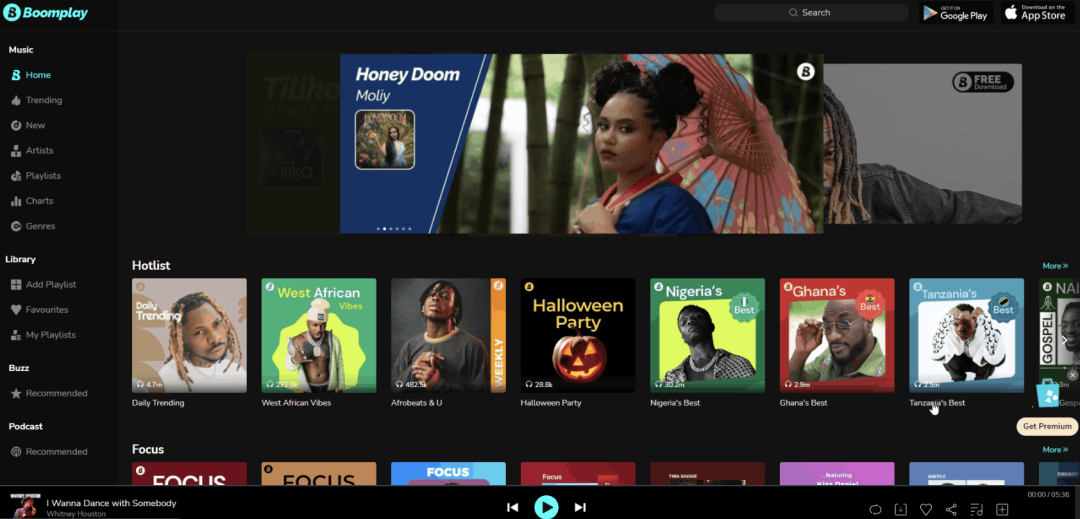Open the Daily Trending playlist cover
The width and height of the screenshot is (1080, 519).
pyautogui.click(x=189, y=335)
